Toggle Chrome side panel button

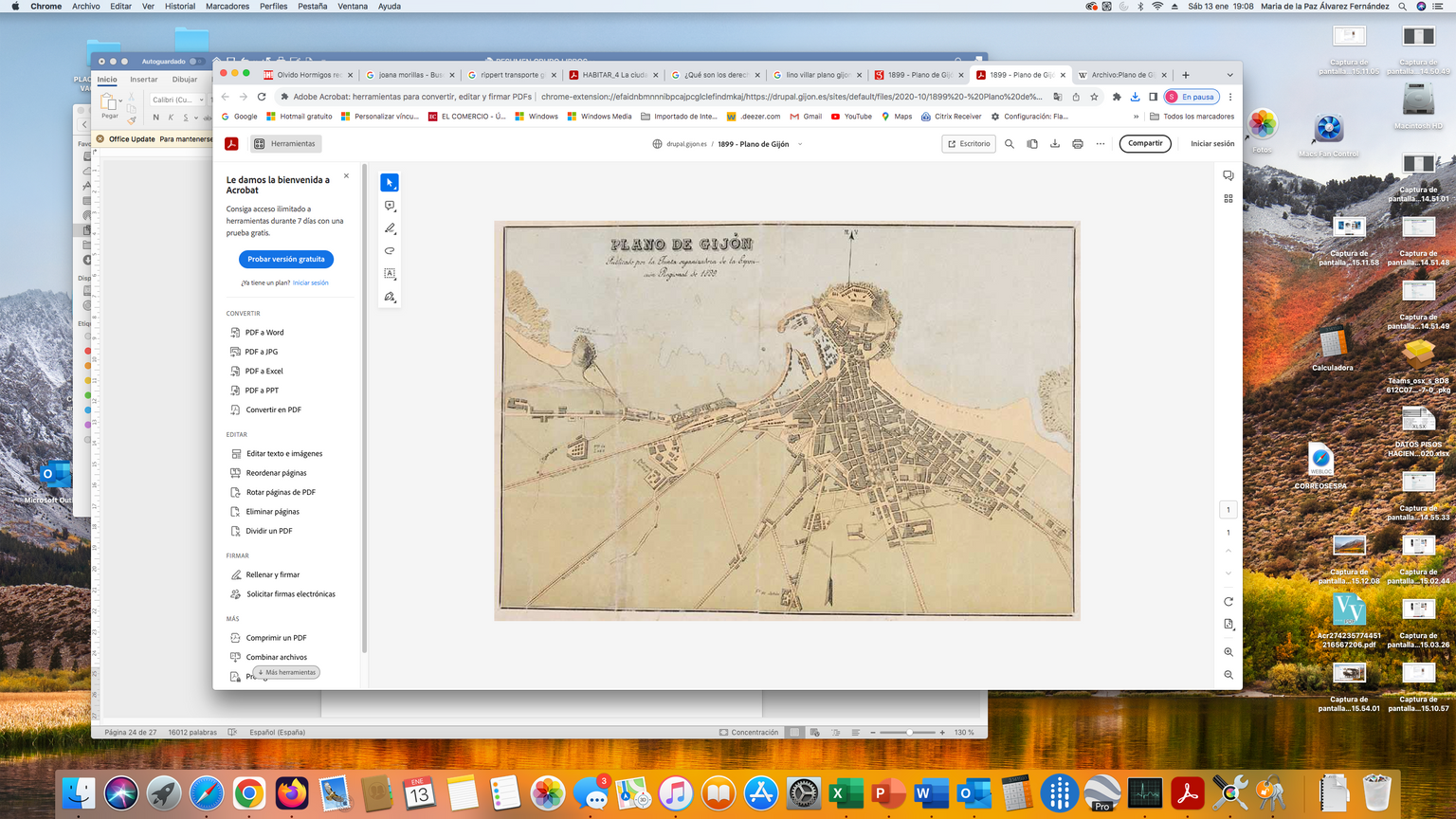[x=1154, y=97]
